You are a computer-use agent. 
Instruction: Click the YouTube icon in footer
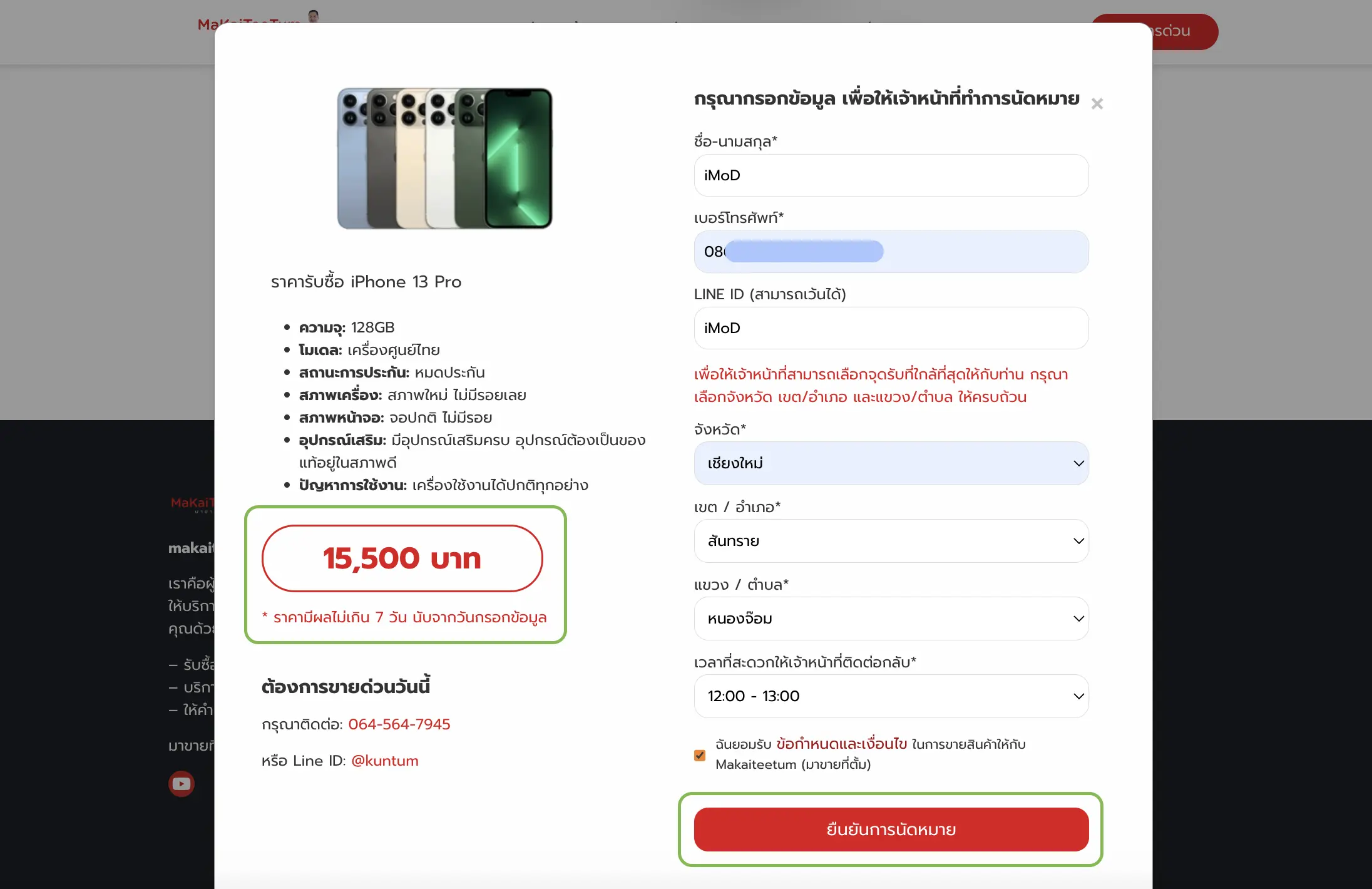coord(182,784)
